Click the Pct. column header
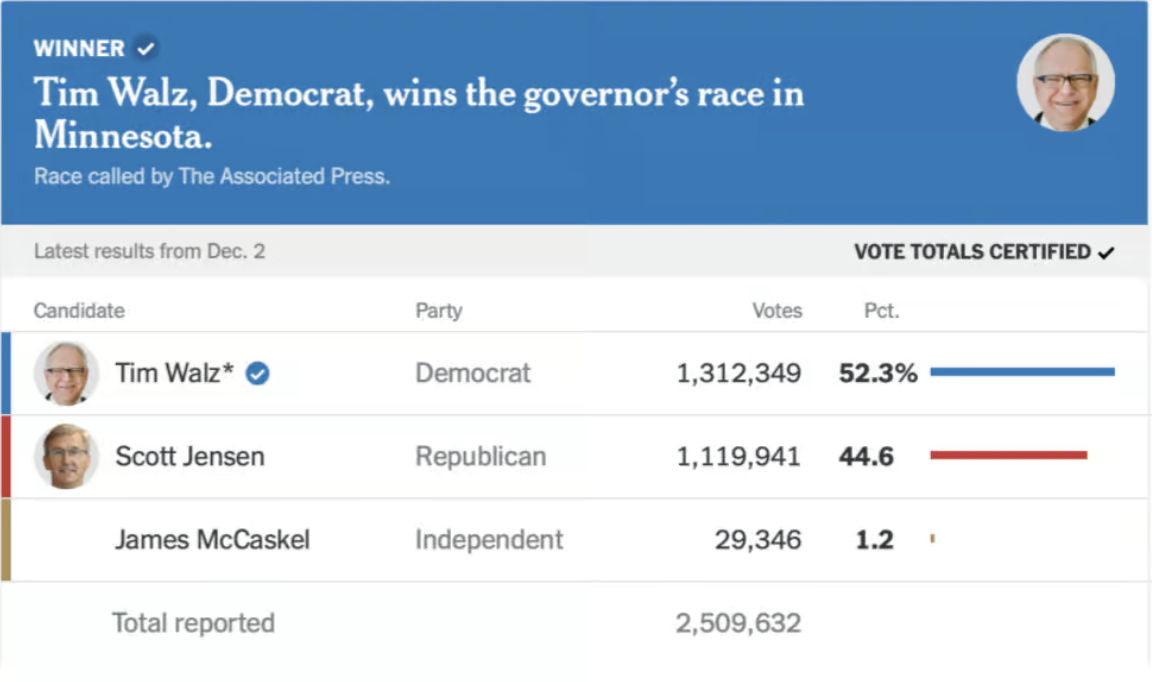The height and width of the screenshot is (682, 1152). click(881, 311)
